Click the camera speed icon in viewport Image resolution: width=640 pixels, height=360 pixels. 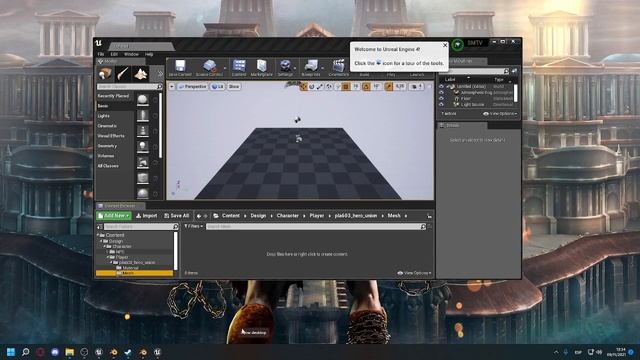click(416, 87)
